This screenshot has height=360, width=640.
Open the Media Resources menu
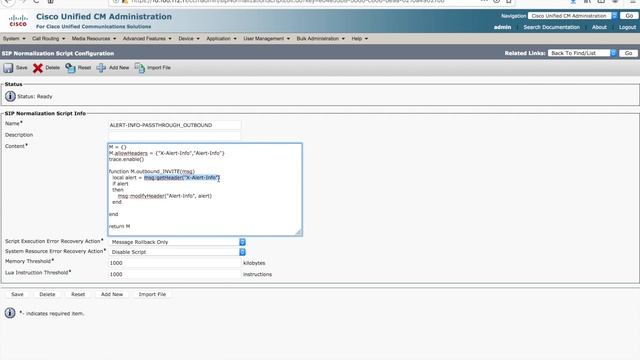(x=94, y=38)
